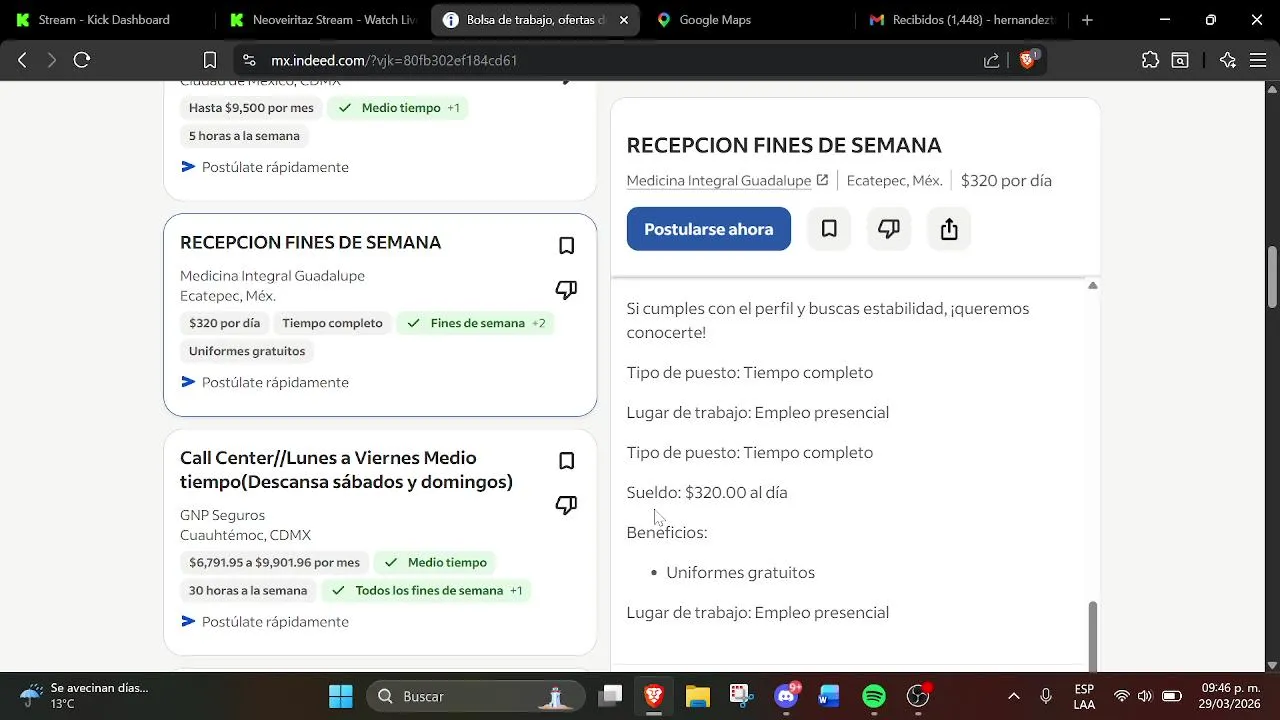The height and width of the screenshot is (720, 1280).
Task: Go back using the browser back arrow
Action: 22,60
